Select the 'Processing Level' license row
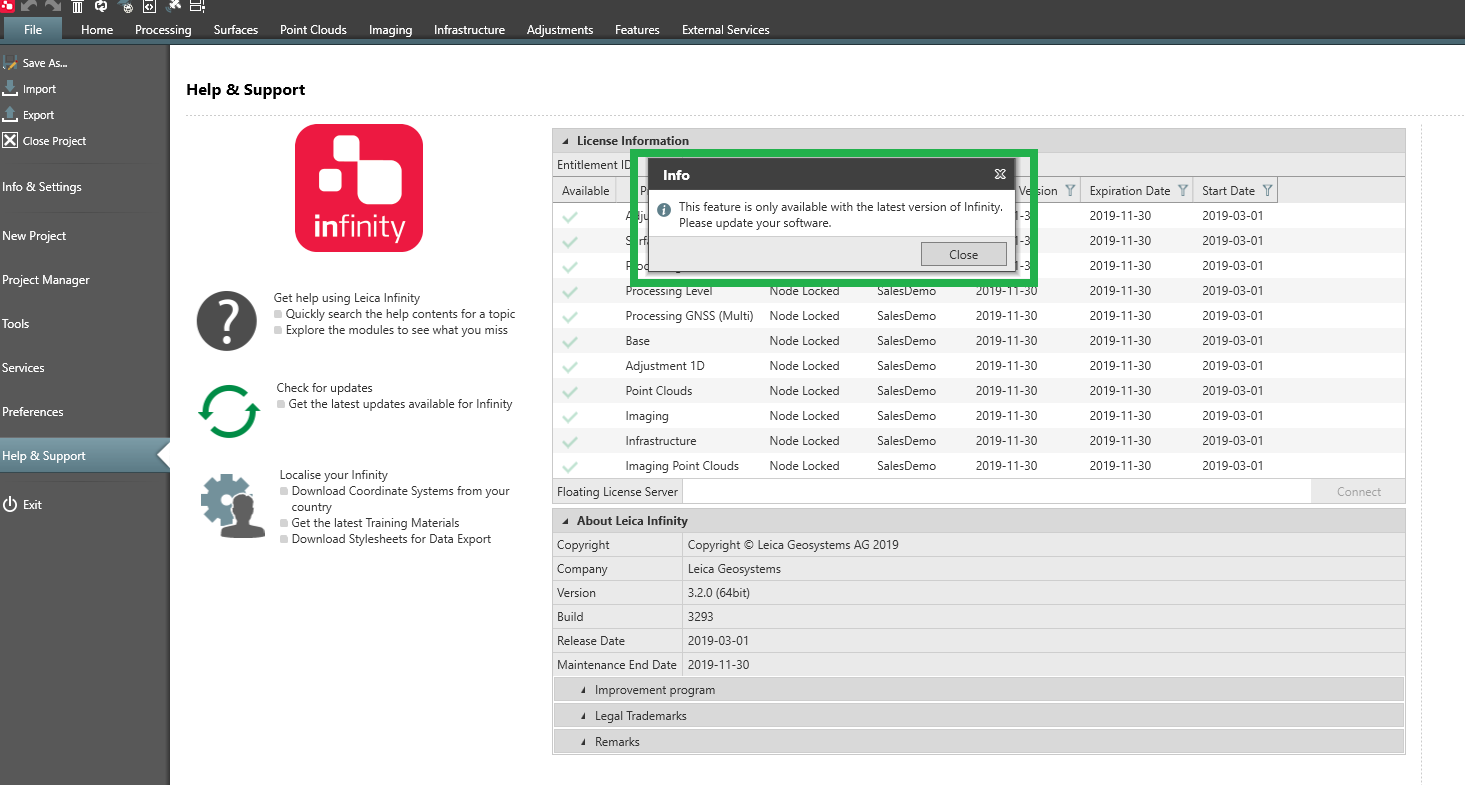 (978, 291)
